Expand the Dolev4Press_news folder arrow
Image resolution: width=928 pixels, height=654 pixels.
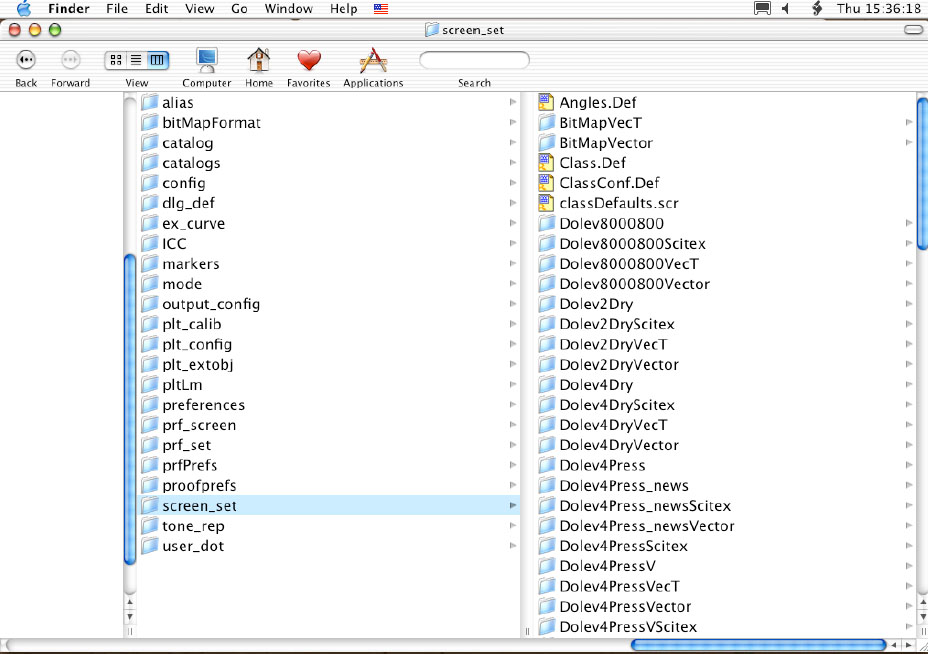(x=908, y=485)
